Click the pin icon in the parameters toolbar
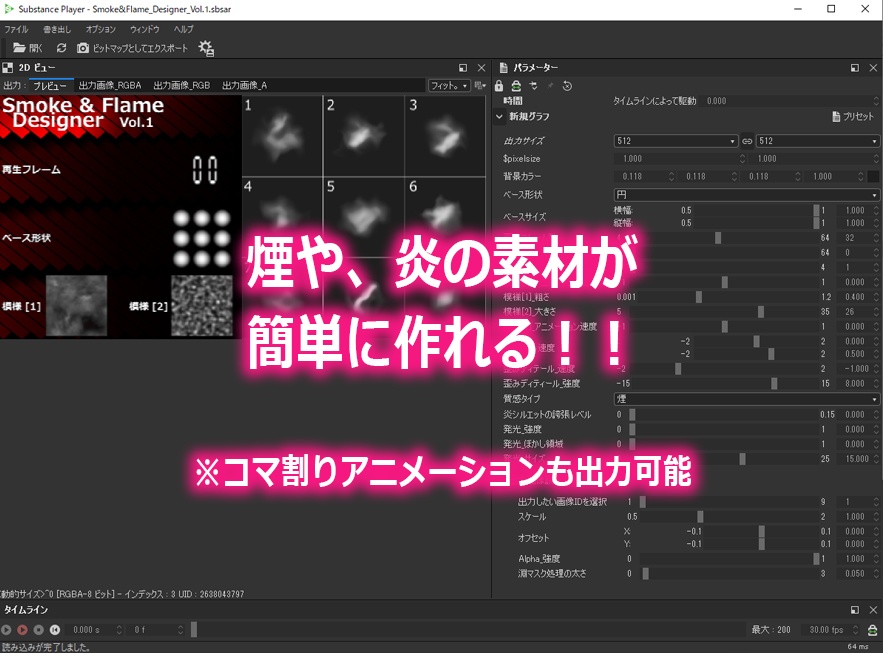Screen dimensions: 883x653 (550, 86)
